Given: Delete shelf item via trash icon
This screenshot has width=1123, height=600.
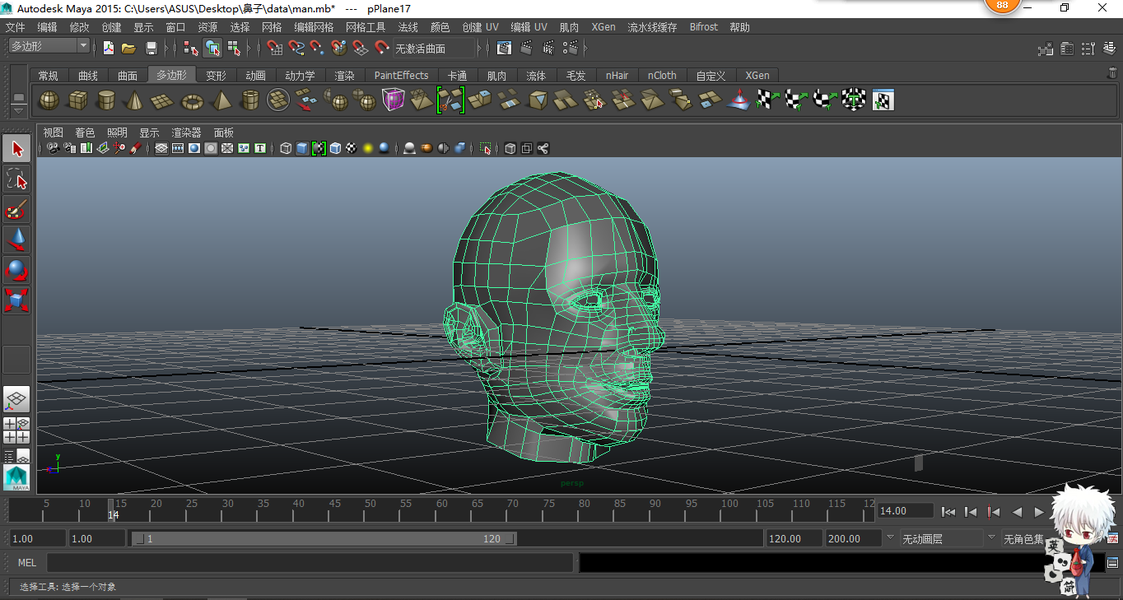Looking at the screenshot, I should [1111, 73].
